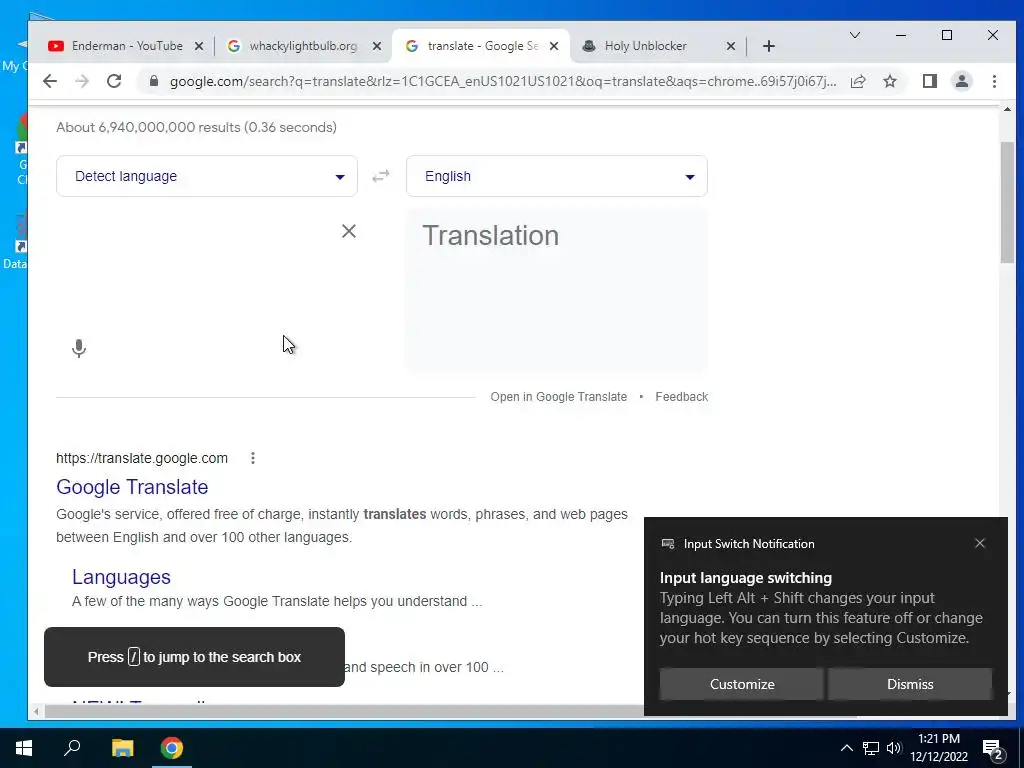Open the Action Center notifications icon

tap(993, 749)
